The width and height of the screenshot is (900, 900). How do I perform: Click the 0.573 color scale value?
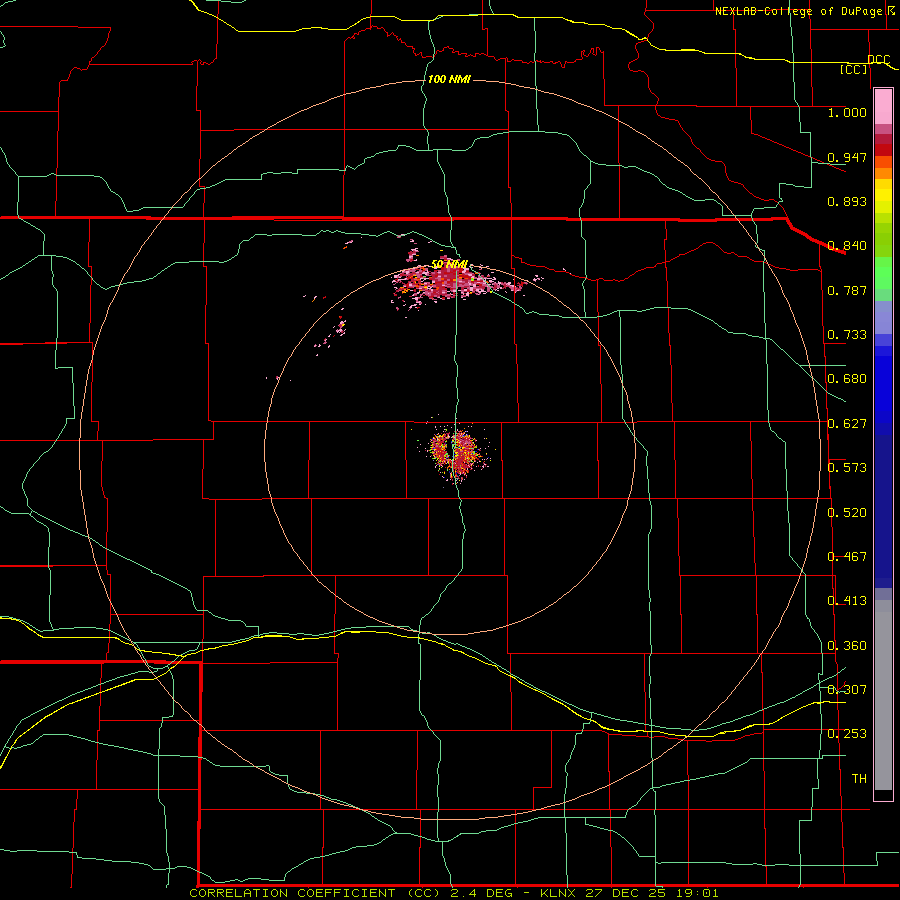tap(847, 468)
